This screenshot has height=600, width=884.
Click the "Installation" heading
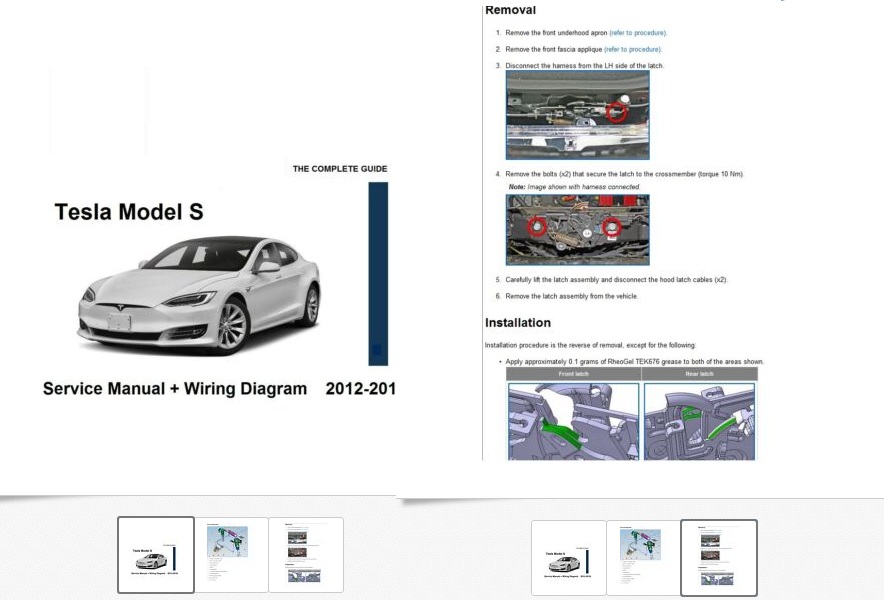(x=518, y=323)
